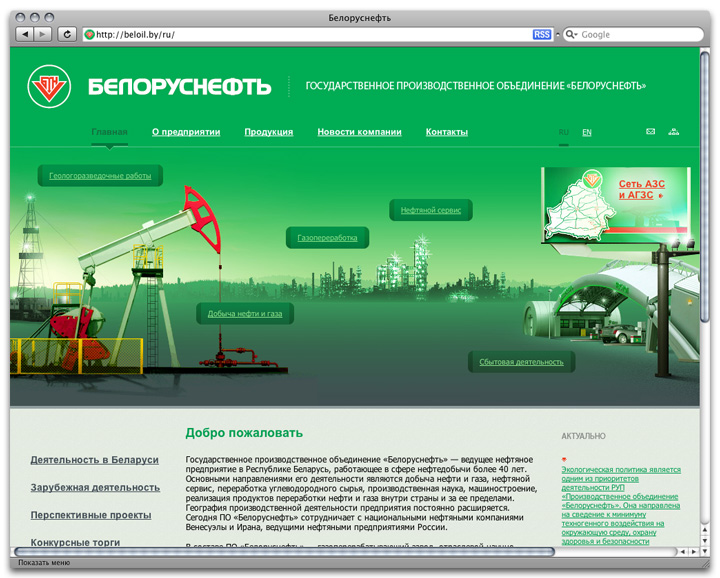Open the mail envelope icon in site header
This screenshot has height=578, width=720.
pos(650,132)
